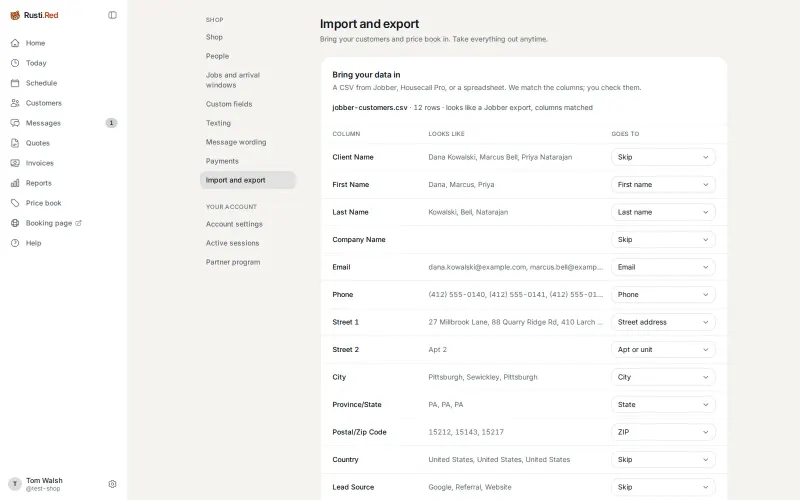
Task: Open settings via the gear icon near Tom Walsh
Action: tap(112, 484)
